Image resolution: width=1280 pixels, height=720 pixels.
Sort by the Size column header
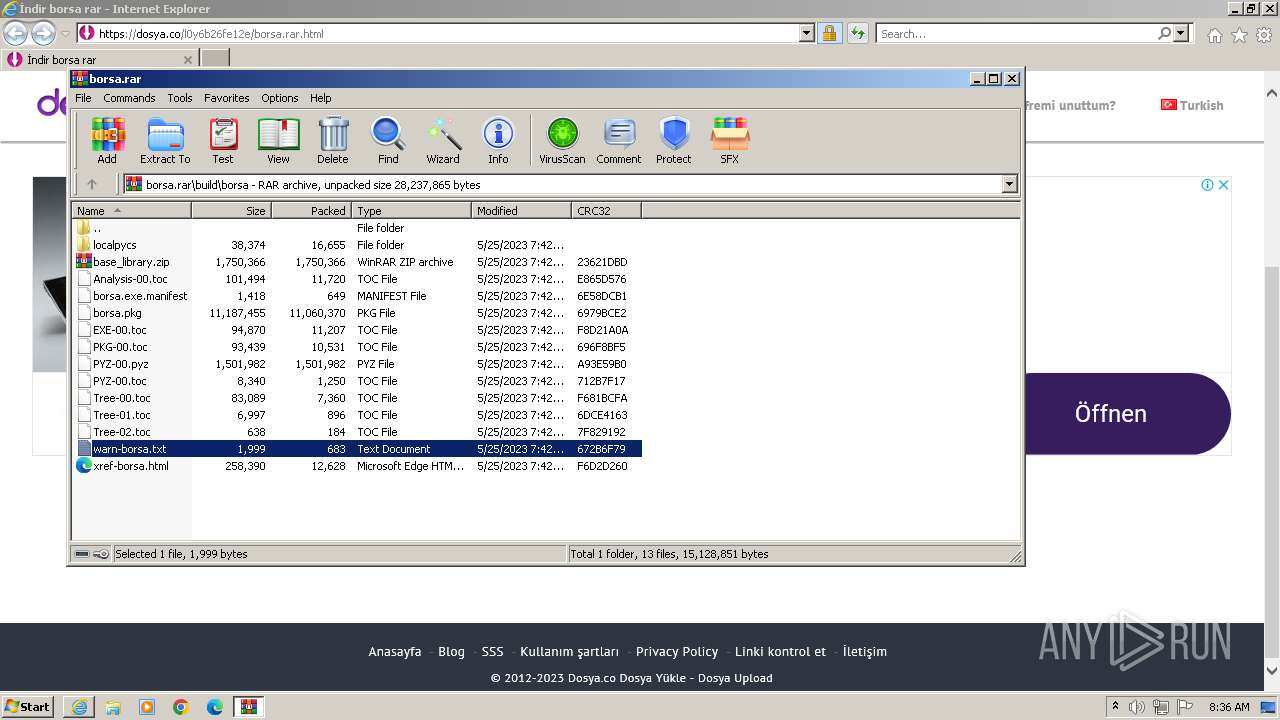point(231,211)
